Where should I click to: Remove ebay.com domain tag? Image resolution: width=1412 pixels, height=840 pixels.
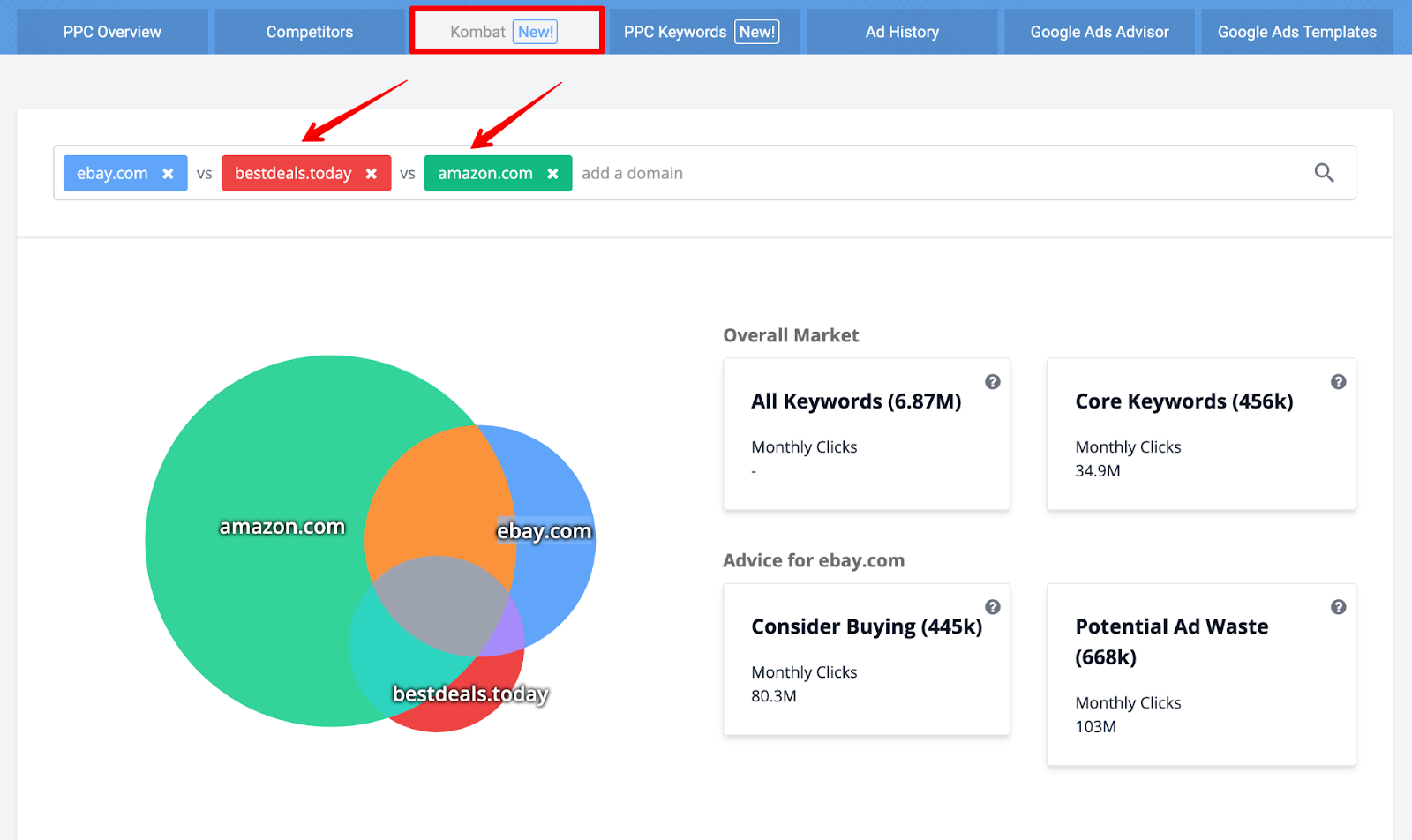tap(168, 174)
